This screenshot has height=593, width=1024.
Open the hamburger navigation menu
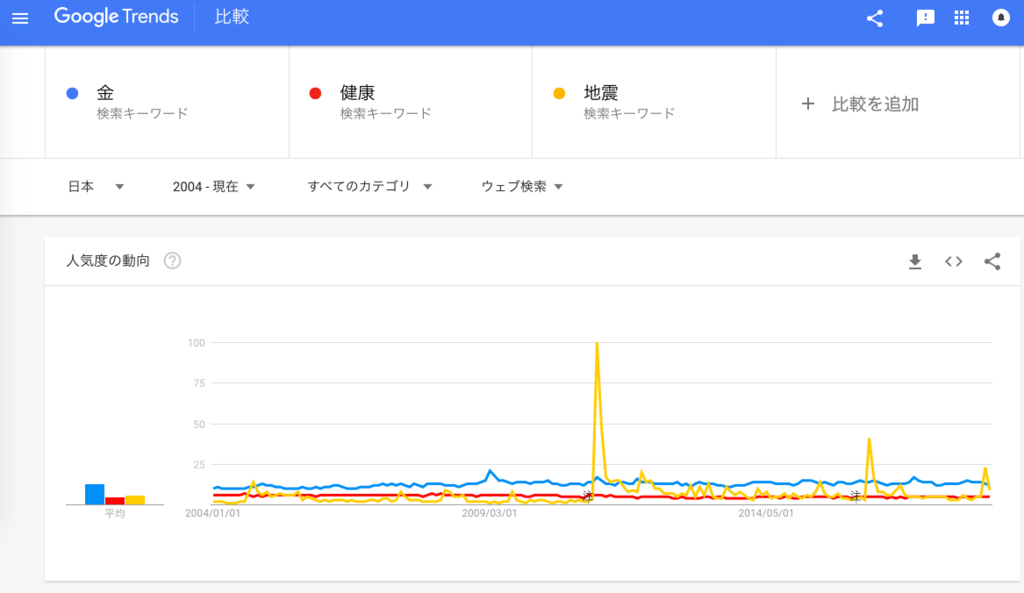tap(20, 18)
